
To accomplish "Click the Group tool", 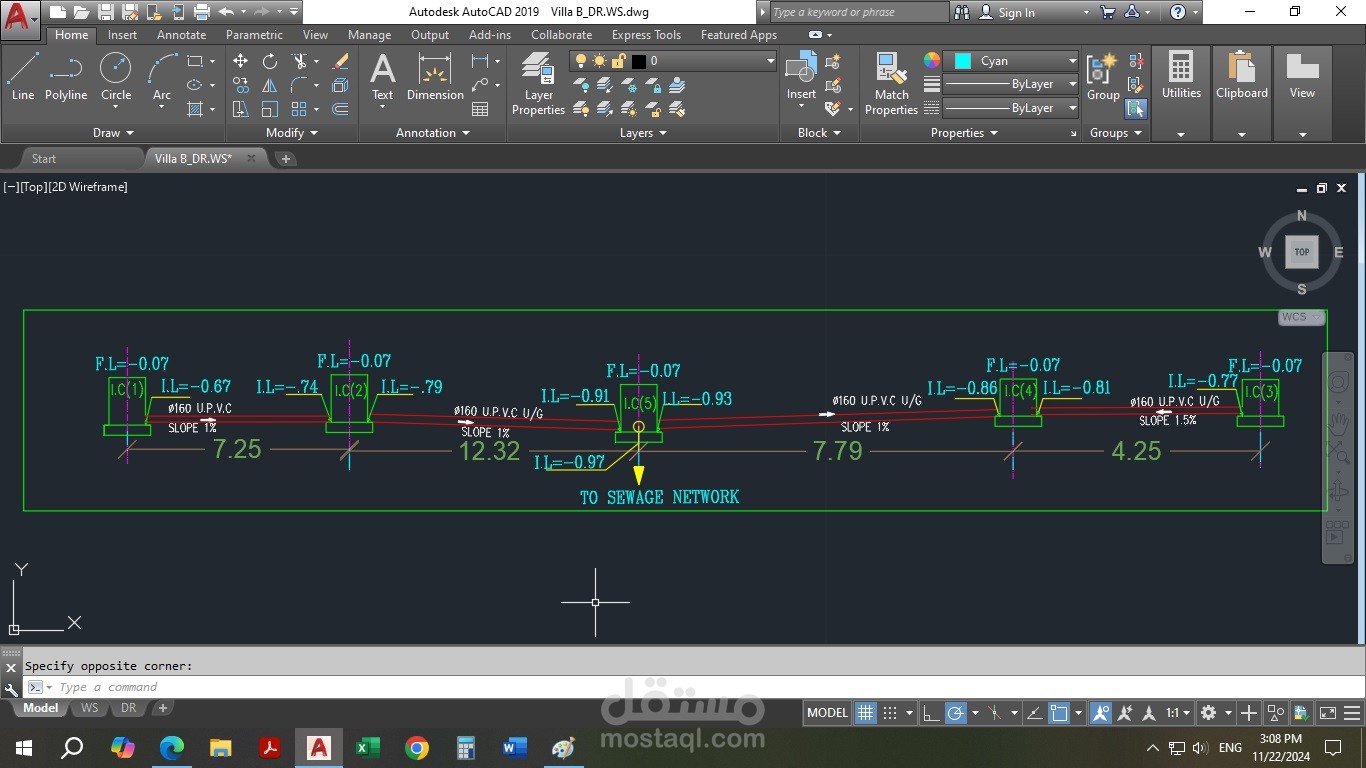I will click(1103, 77).
